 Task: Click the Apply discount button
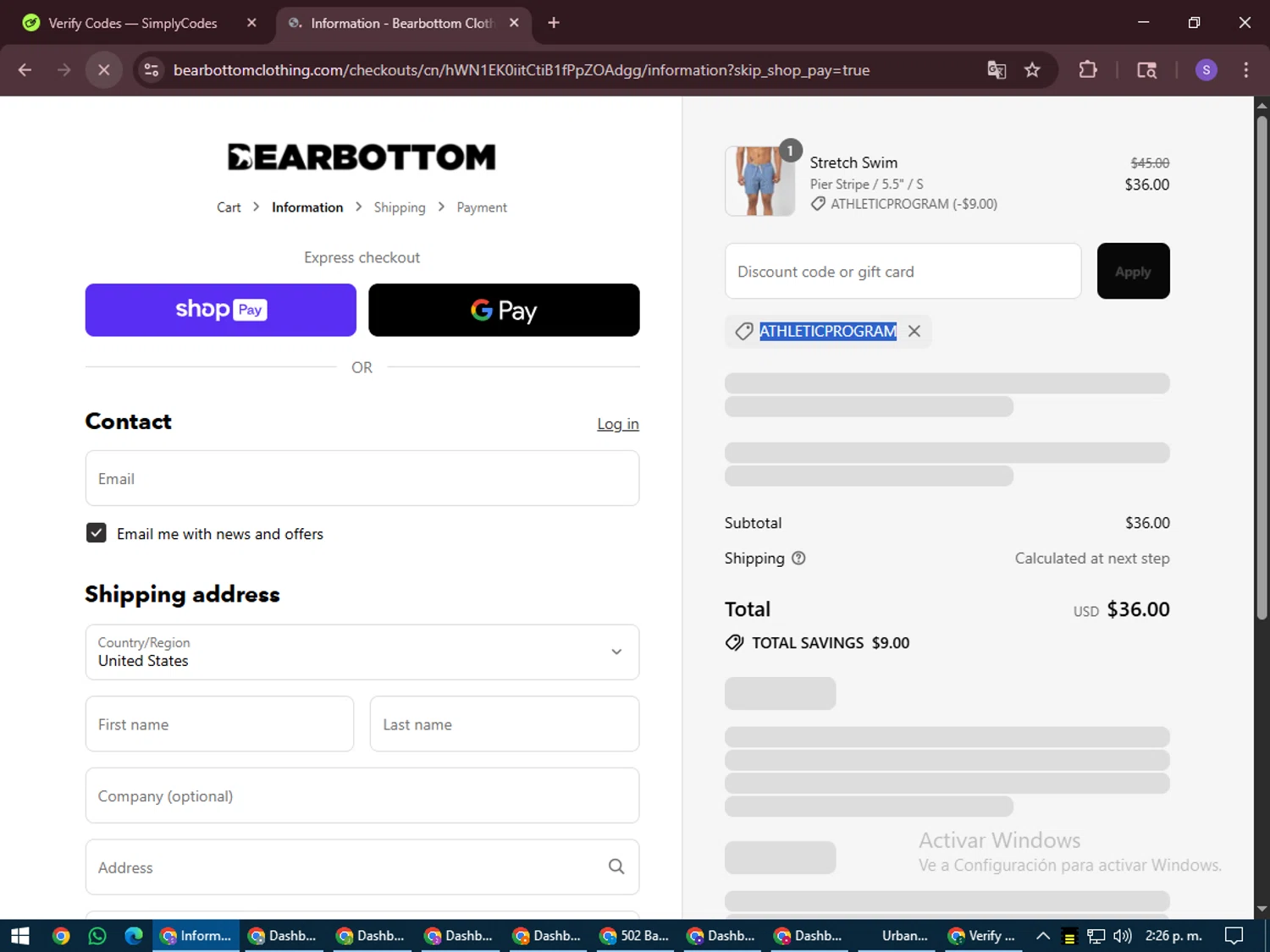pos(1133,271)
